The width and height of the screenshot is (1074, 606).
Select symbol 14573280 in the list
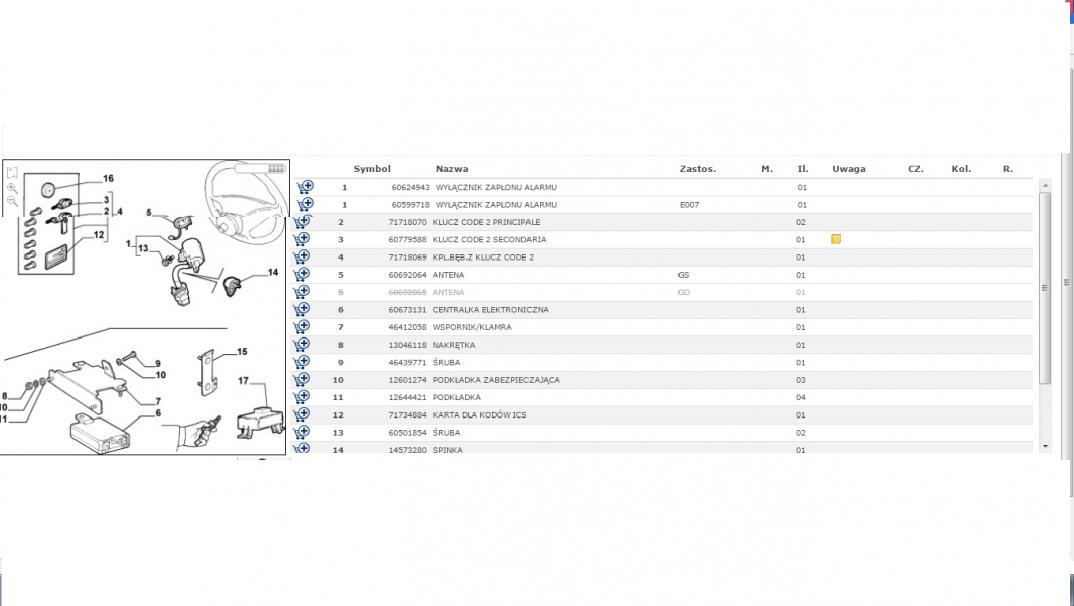(x=407, y=450)
